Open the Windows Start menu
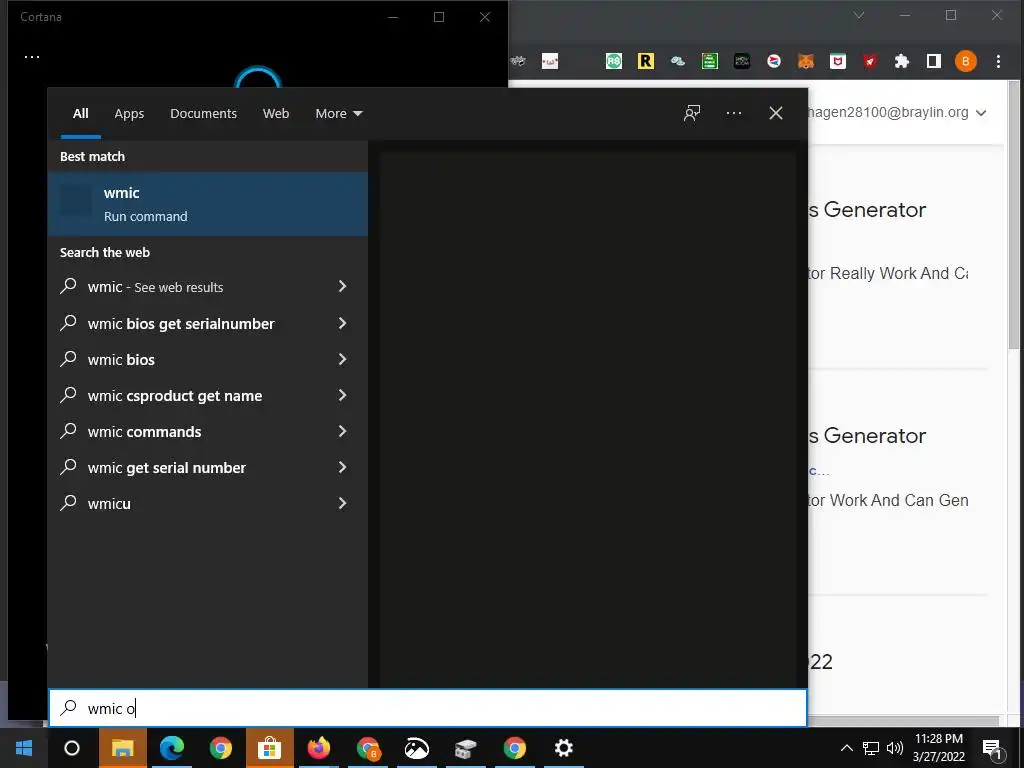 click(x=24, y=748)
